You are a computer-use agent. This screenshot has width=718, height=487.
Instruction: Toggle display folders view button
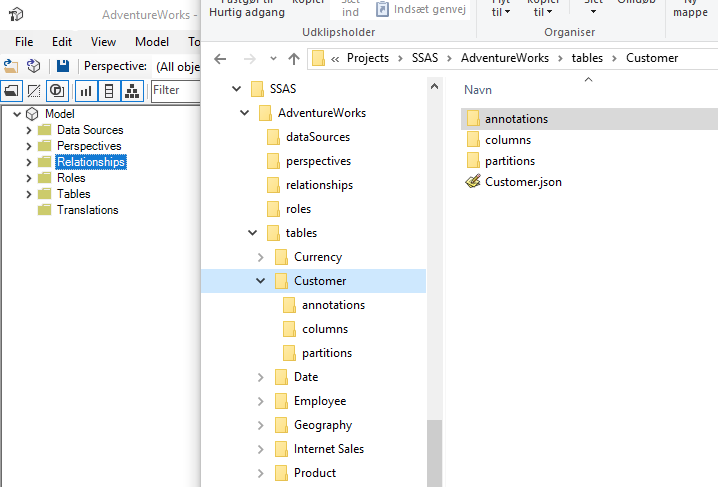(x=11, y=91)
